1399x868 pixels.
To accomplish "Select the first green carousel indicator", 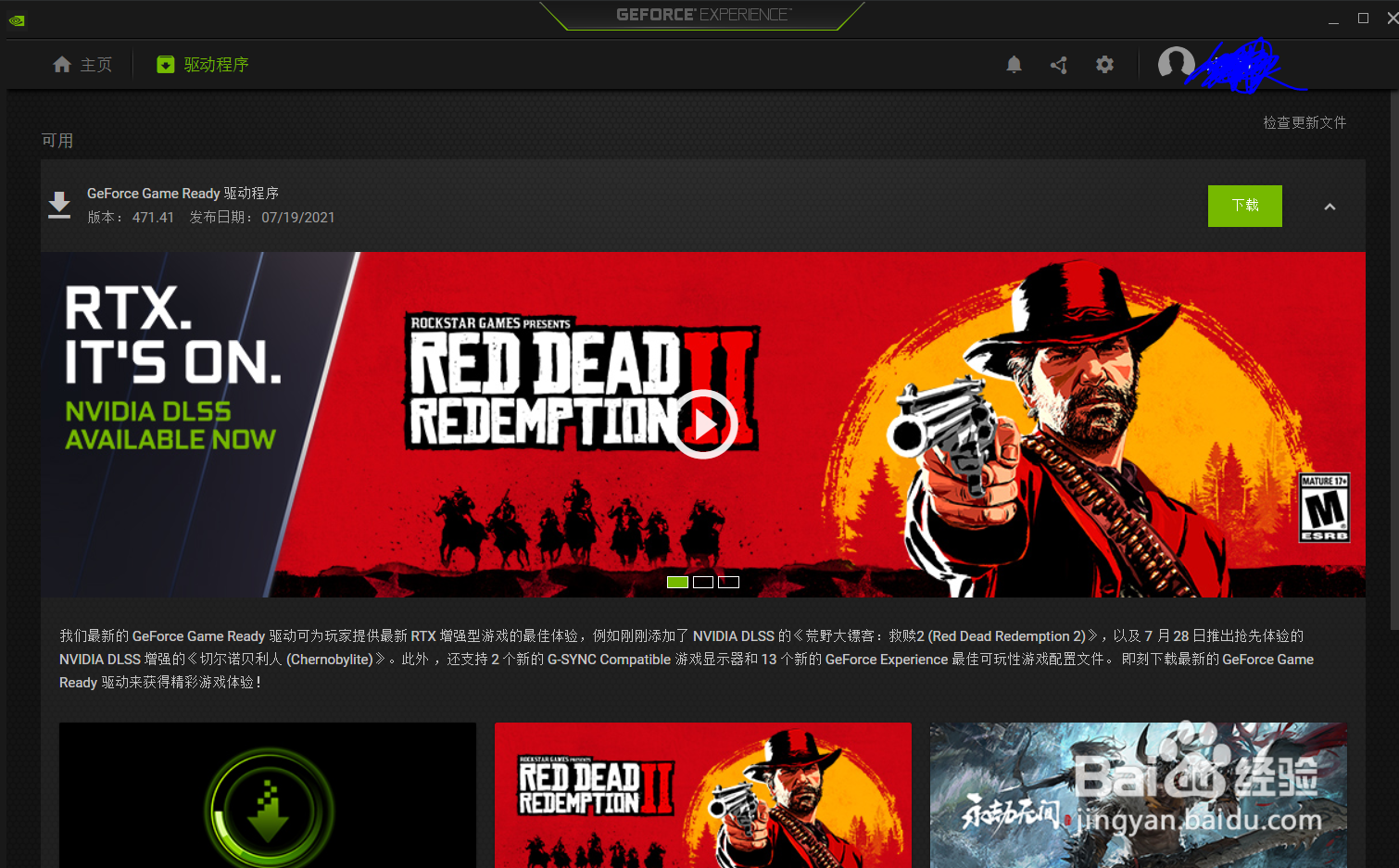I will pos(677,582).
